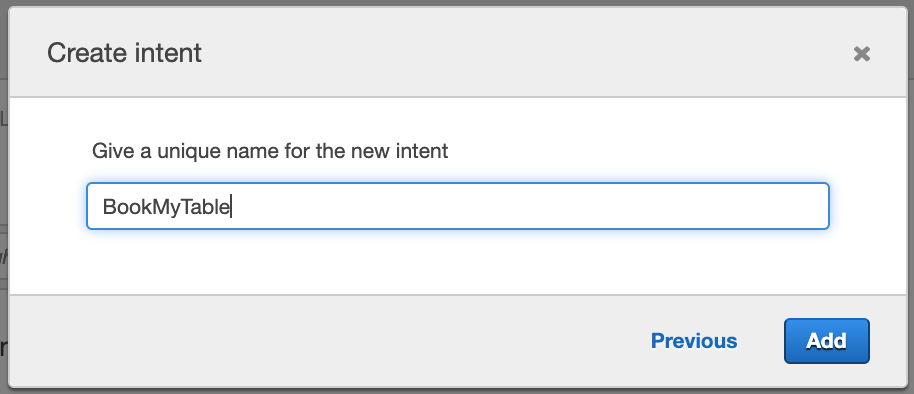
Task: Dismiss the dialog with the X icon
Action: pyautogui.click(x=862, y=54)
